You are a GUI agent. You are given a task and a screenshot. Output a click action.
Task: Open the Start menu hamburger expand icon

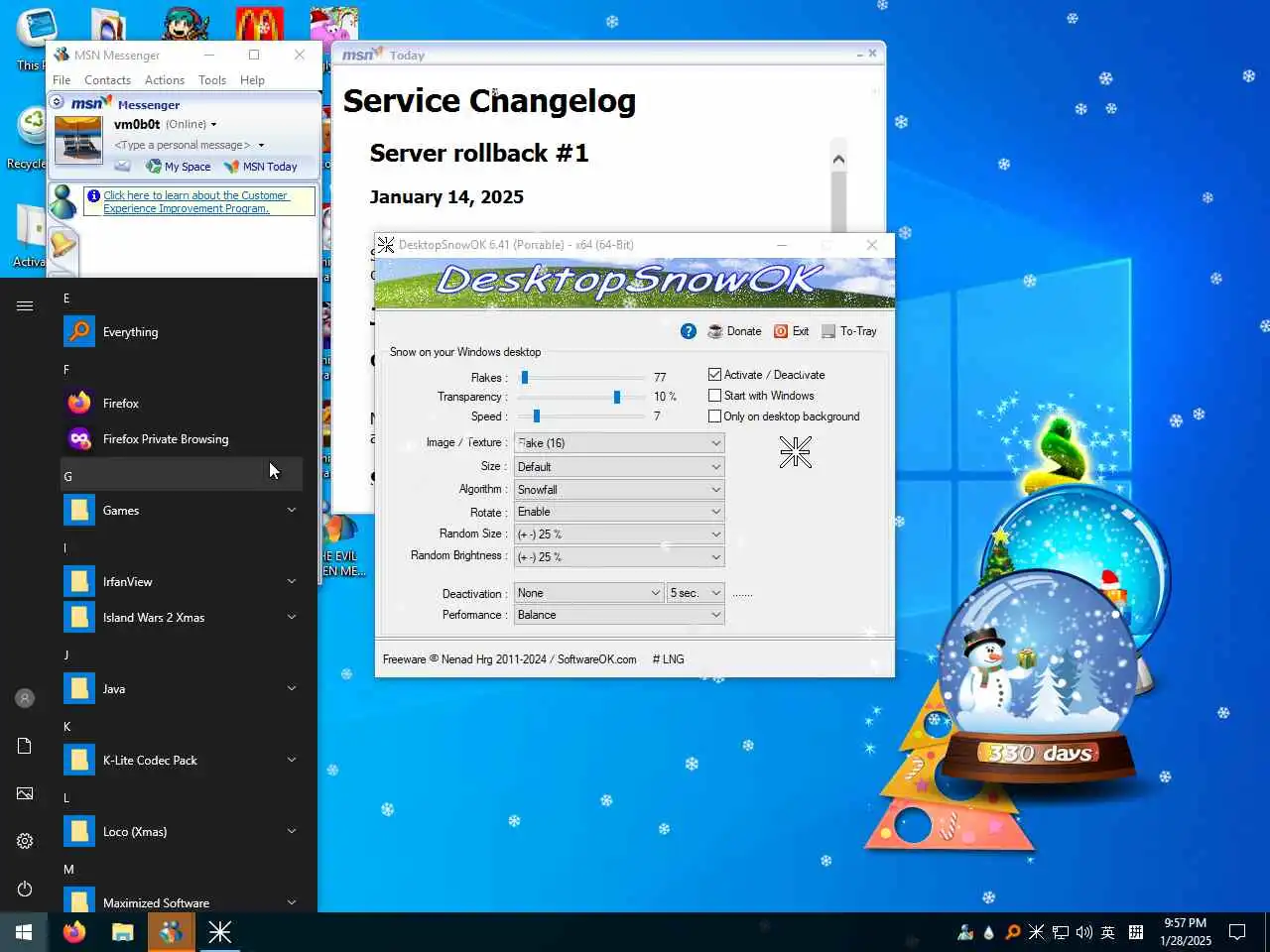[x=25, y=305]
